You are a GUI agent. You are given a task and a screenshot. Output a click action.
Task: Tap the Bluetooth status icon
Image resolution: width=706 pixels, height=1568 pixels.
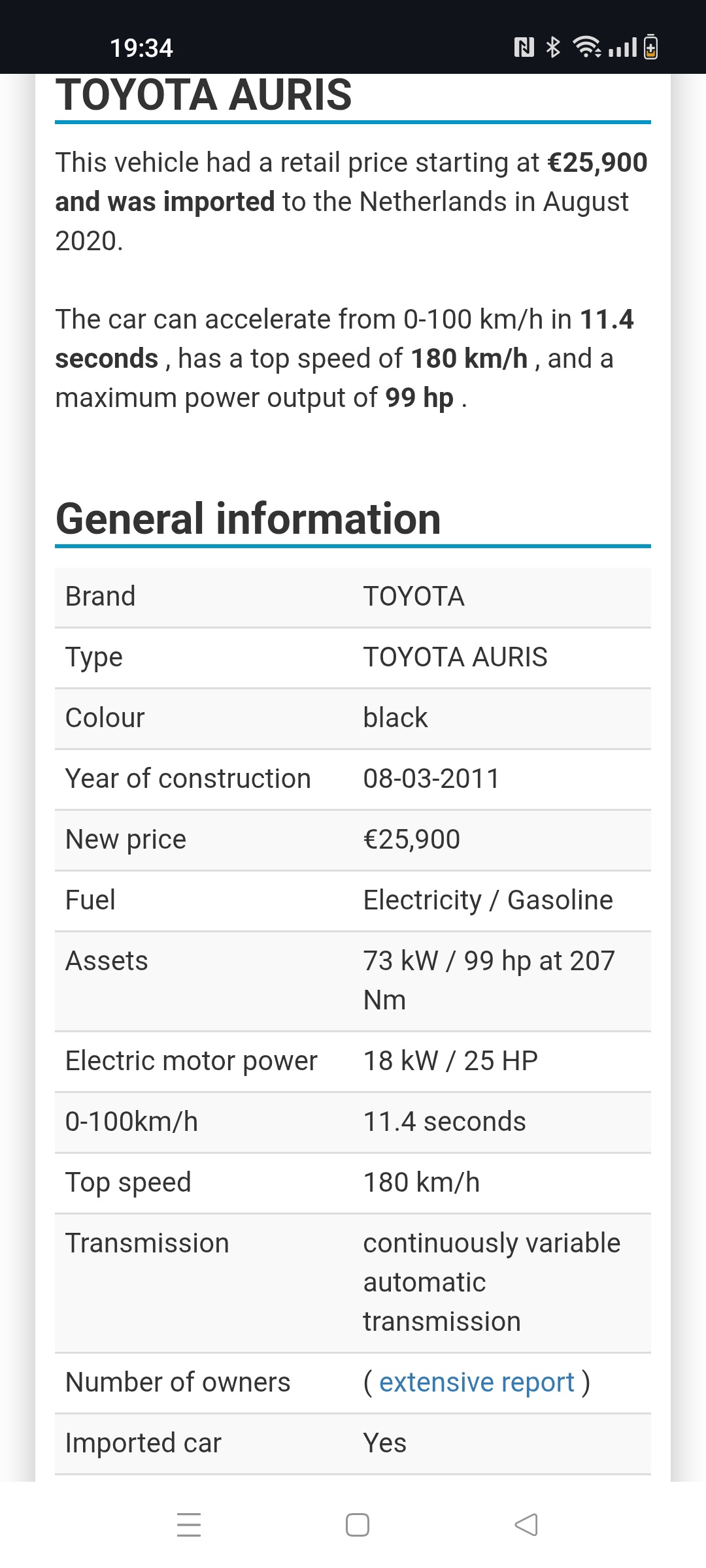[553, 47]
